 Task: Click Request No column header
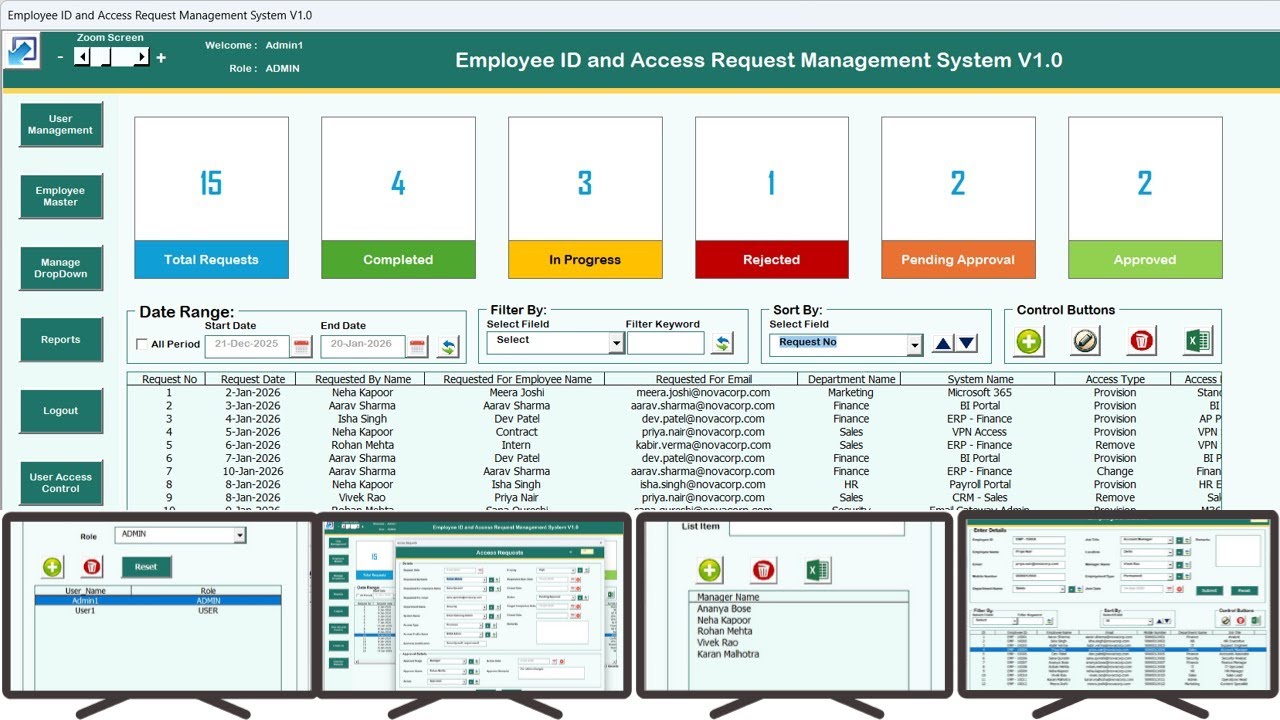point(169,379)
